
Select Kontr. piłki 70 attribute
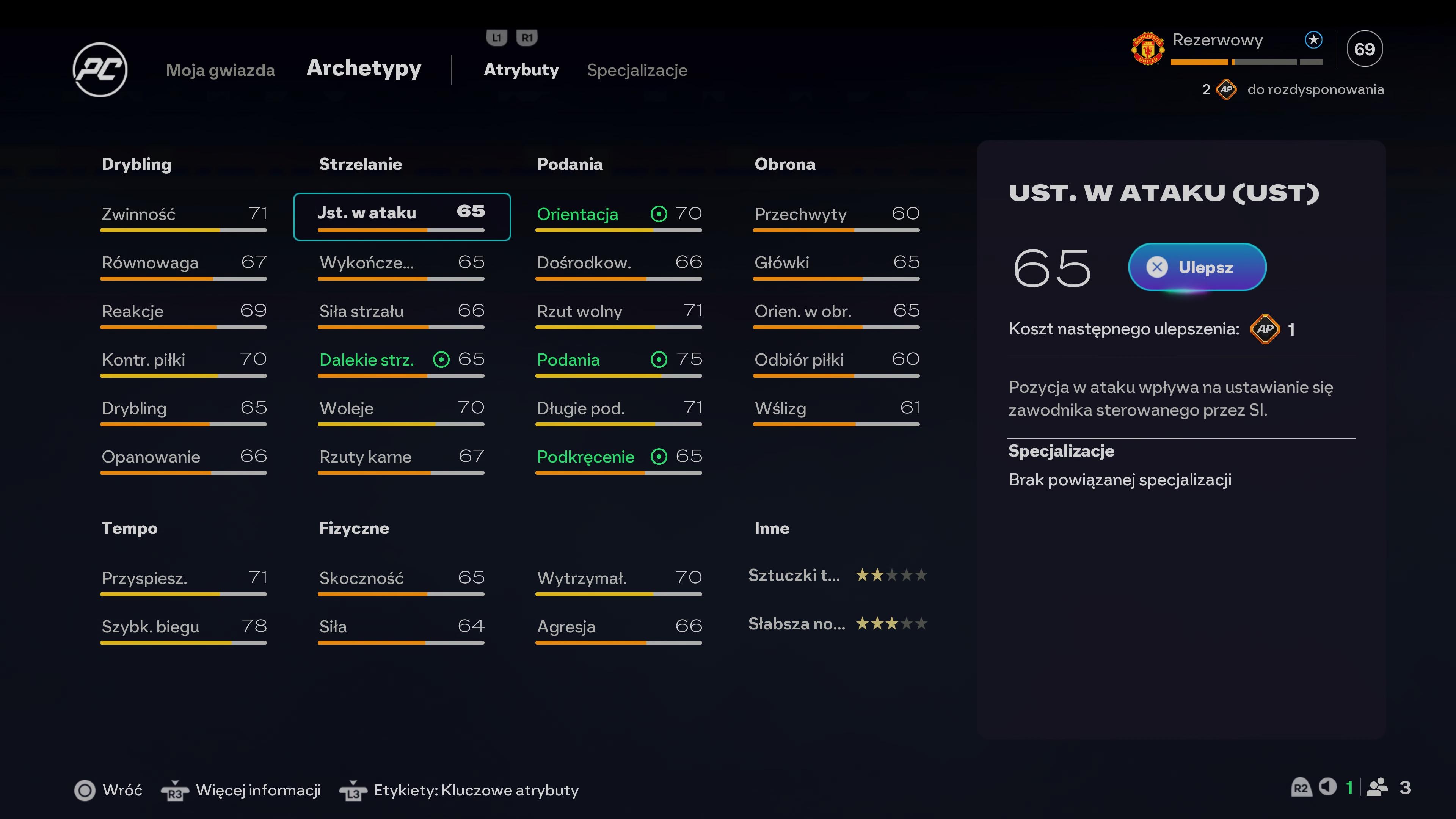click(x=184, y=364)
